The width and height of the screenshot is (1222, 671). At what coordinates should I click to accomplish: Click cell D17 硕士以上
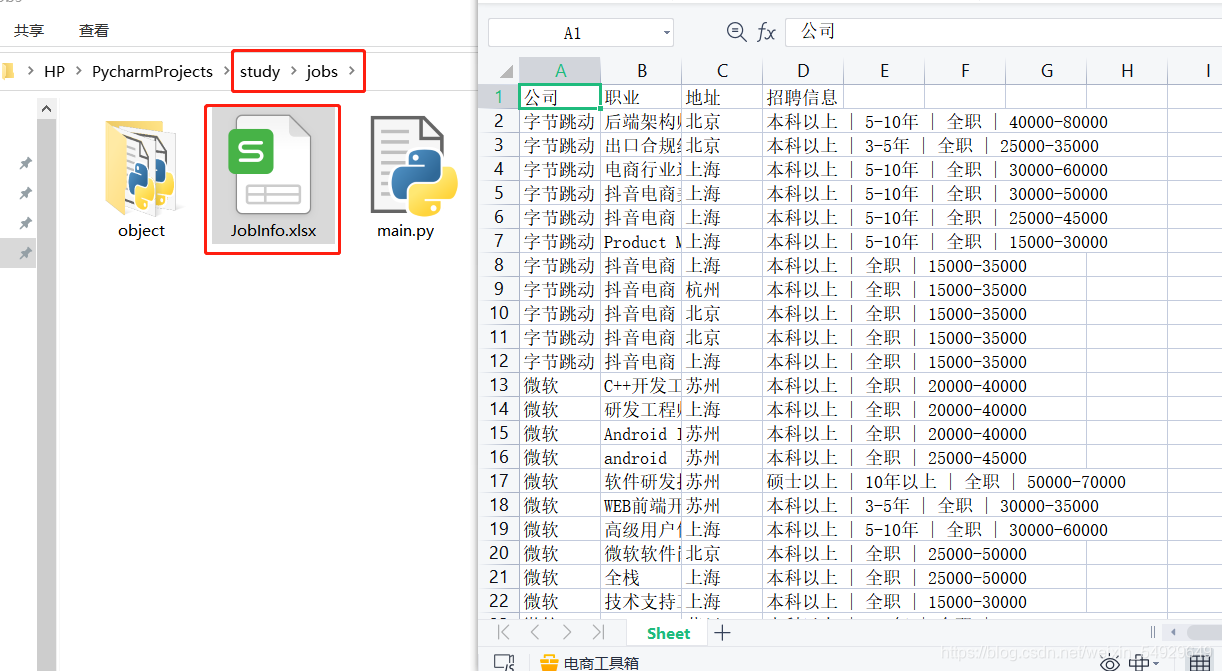pyautogui.click(x=803, y=481)
